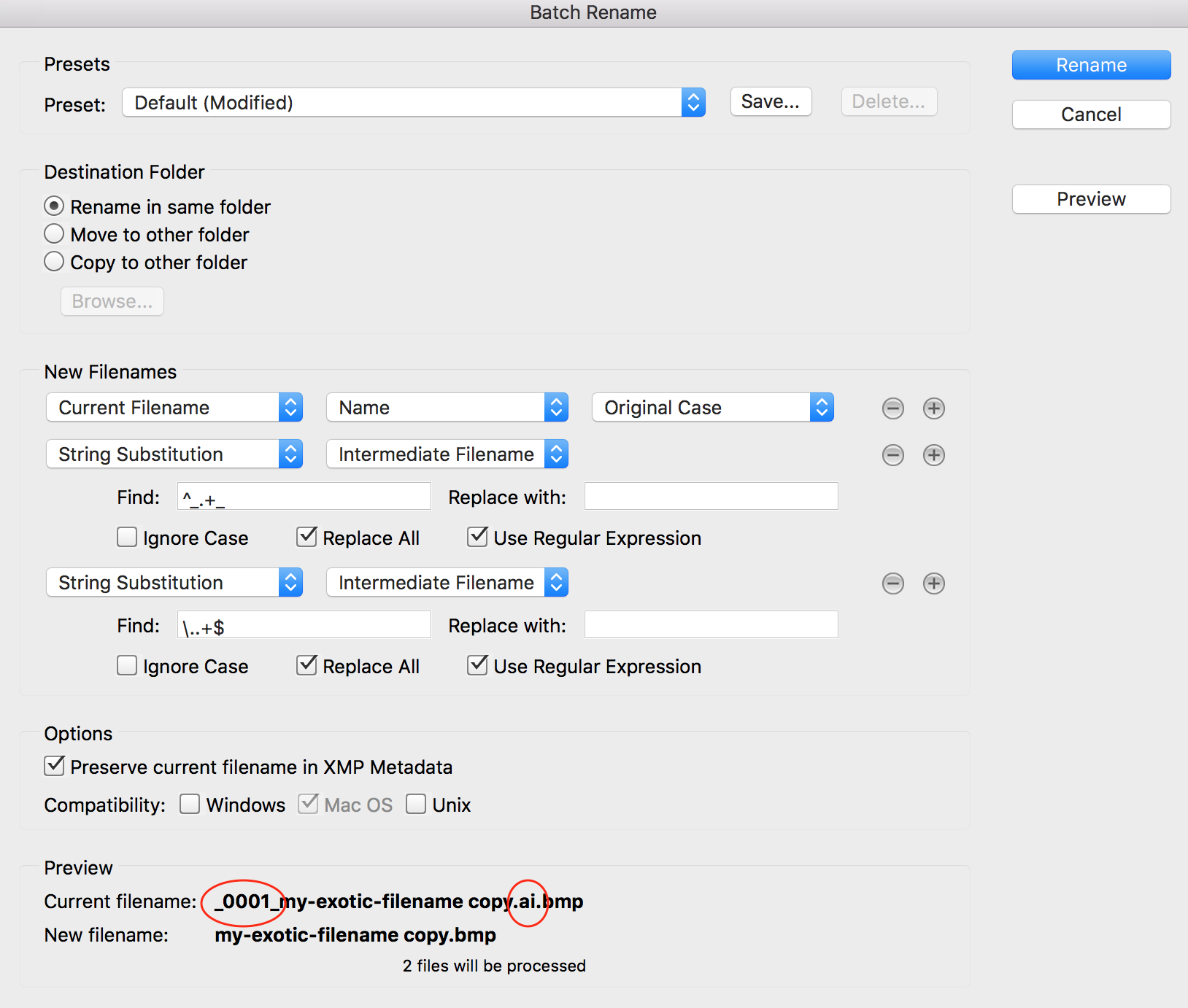Disable Use Regular Expression on second substitution
The height and width of the screenshot is (1008, 1188).
tap(477, 665)
